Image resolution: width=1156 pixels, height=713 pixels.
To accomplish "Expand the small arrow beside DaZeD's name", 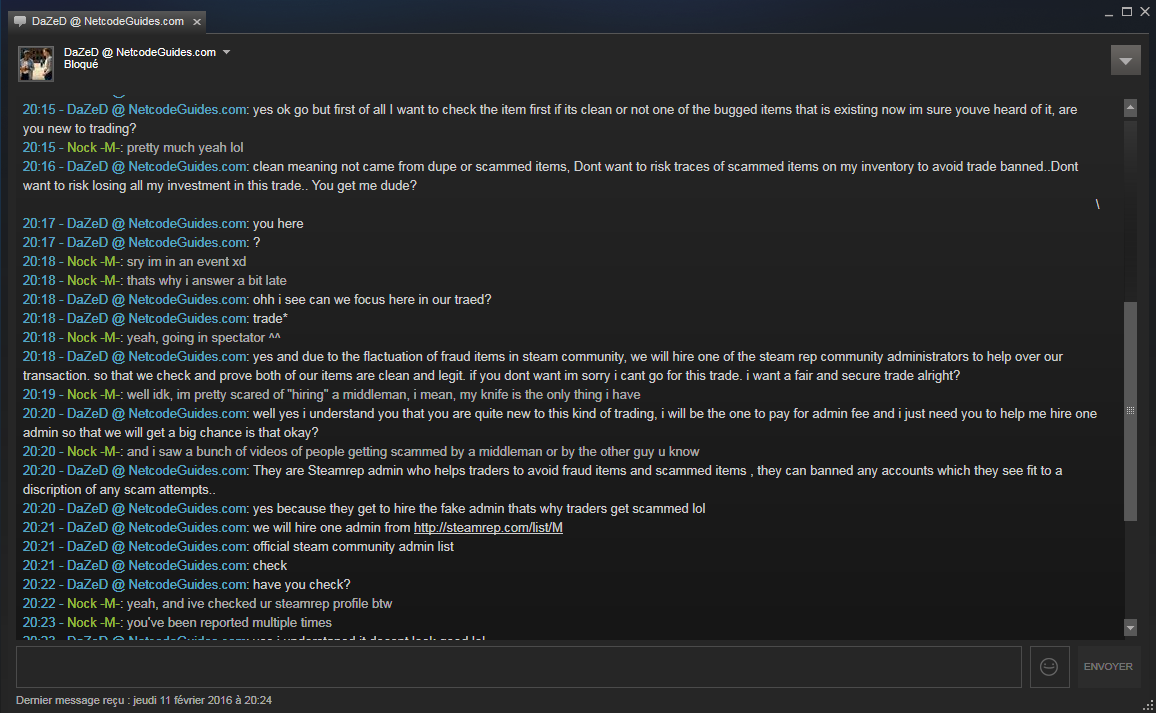I will [226, 52].
